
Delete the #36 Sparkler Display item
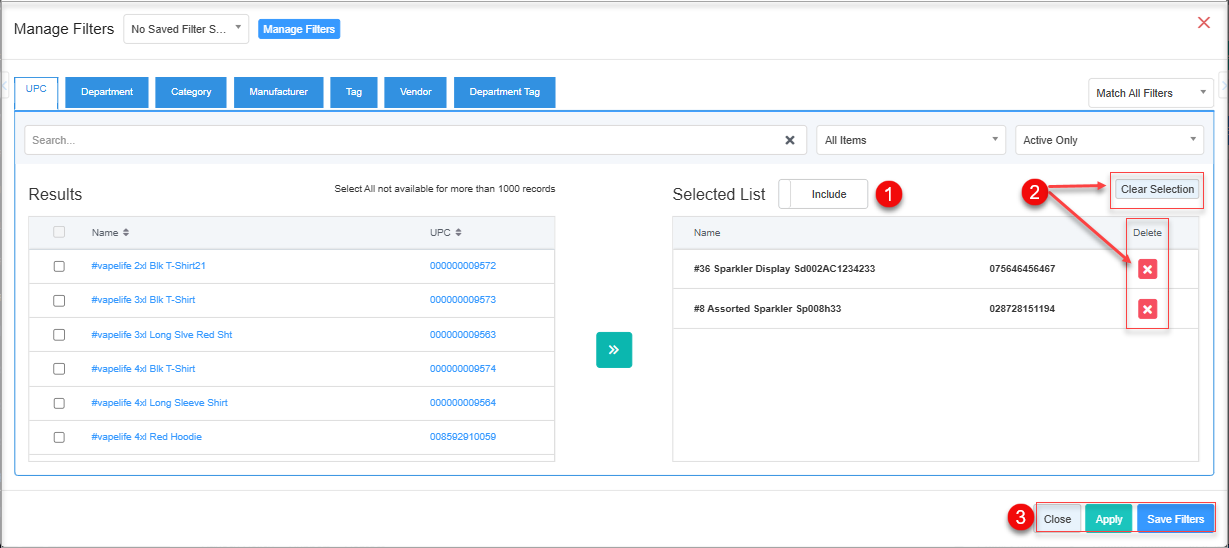(x=1147, y=269)
